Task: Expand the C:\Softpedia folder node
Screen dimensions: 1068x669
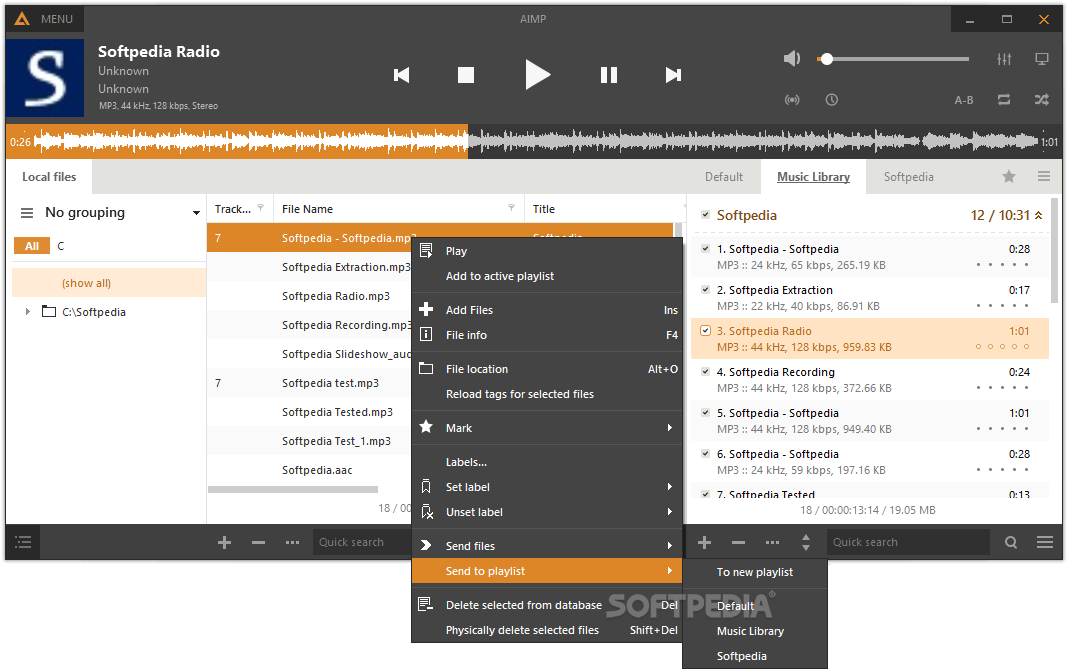Action: click(x=28, y=311)
